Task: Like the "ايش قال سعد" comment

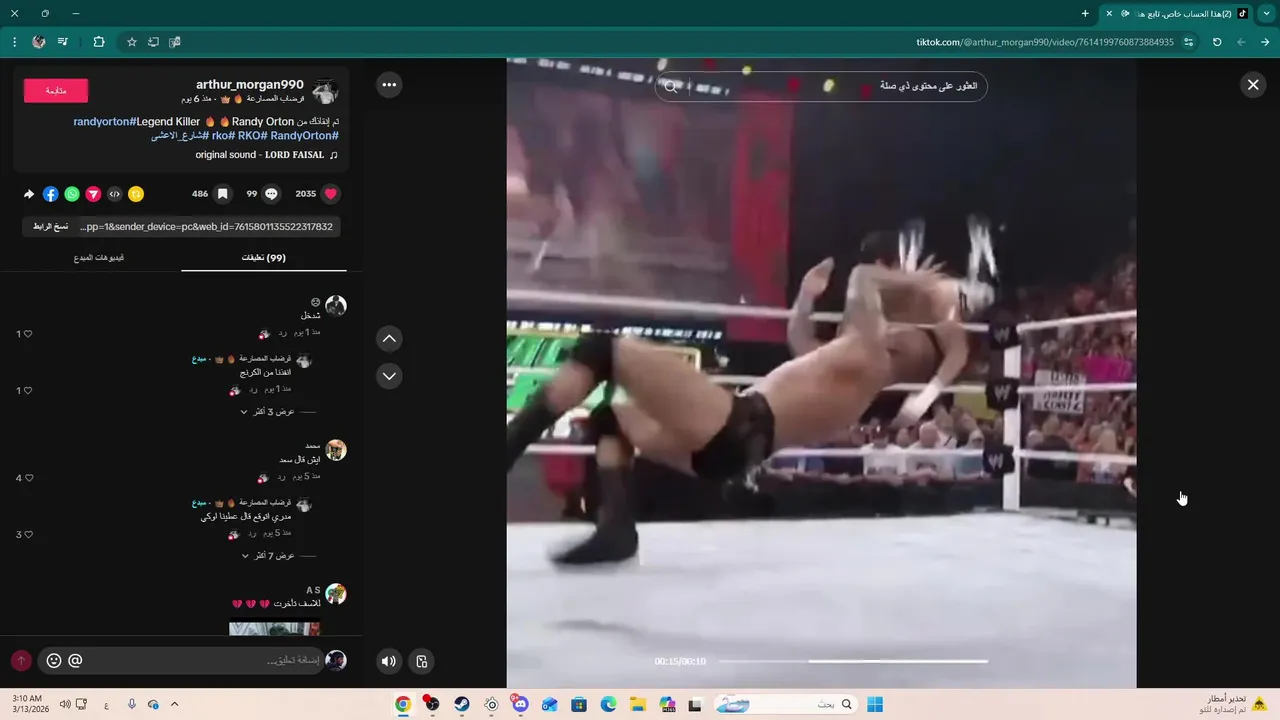Action: 28,478
